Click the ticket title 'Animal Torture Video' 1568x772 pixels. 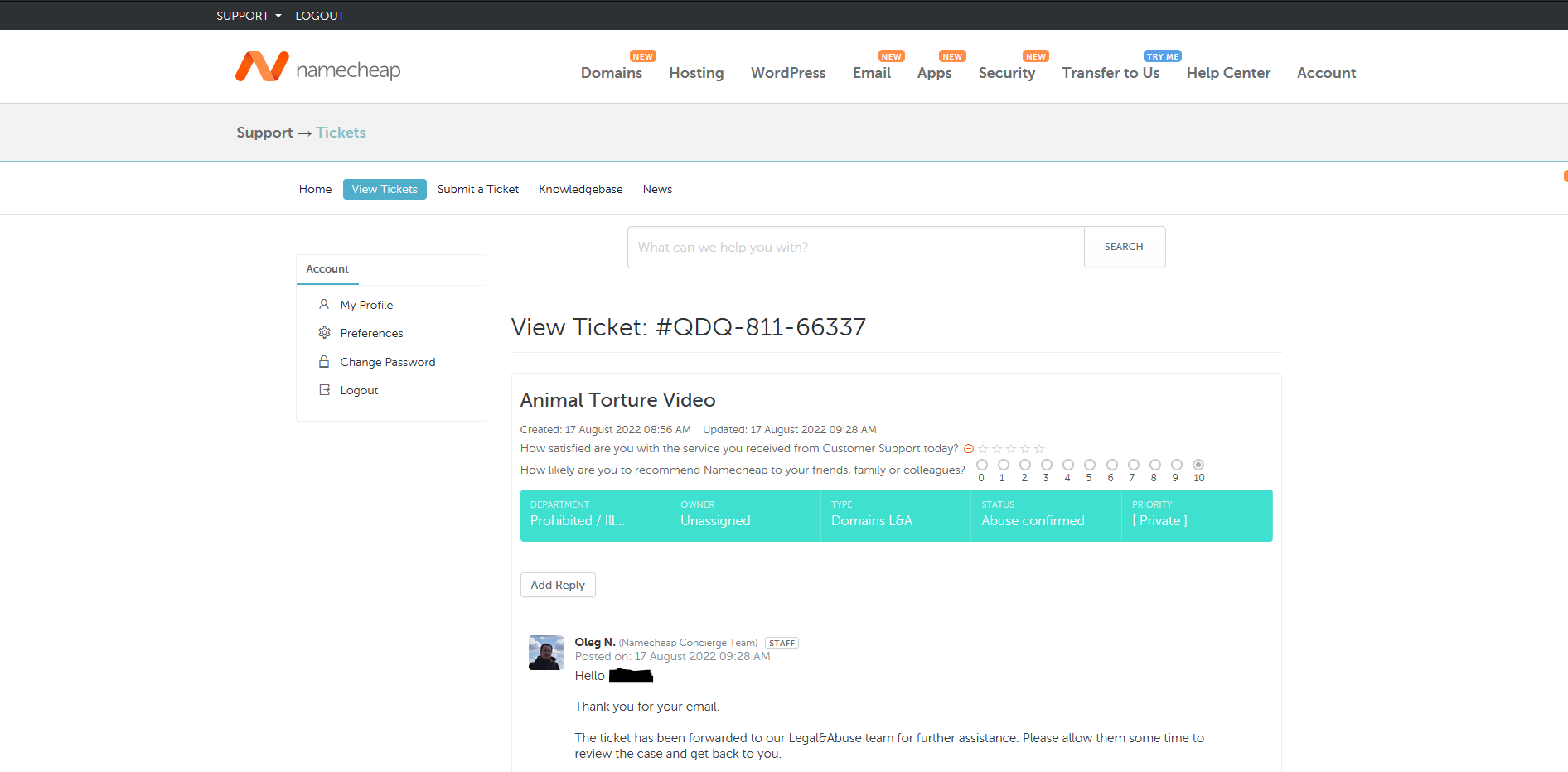(617, 400)
